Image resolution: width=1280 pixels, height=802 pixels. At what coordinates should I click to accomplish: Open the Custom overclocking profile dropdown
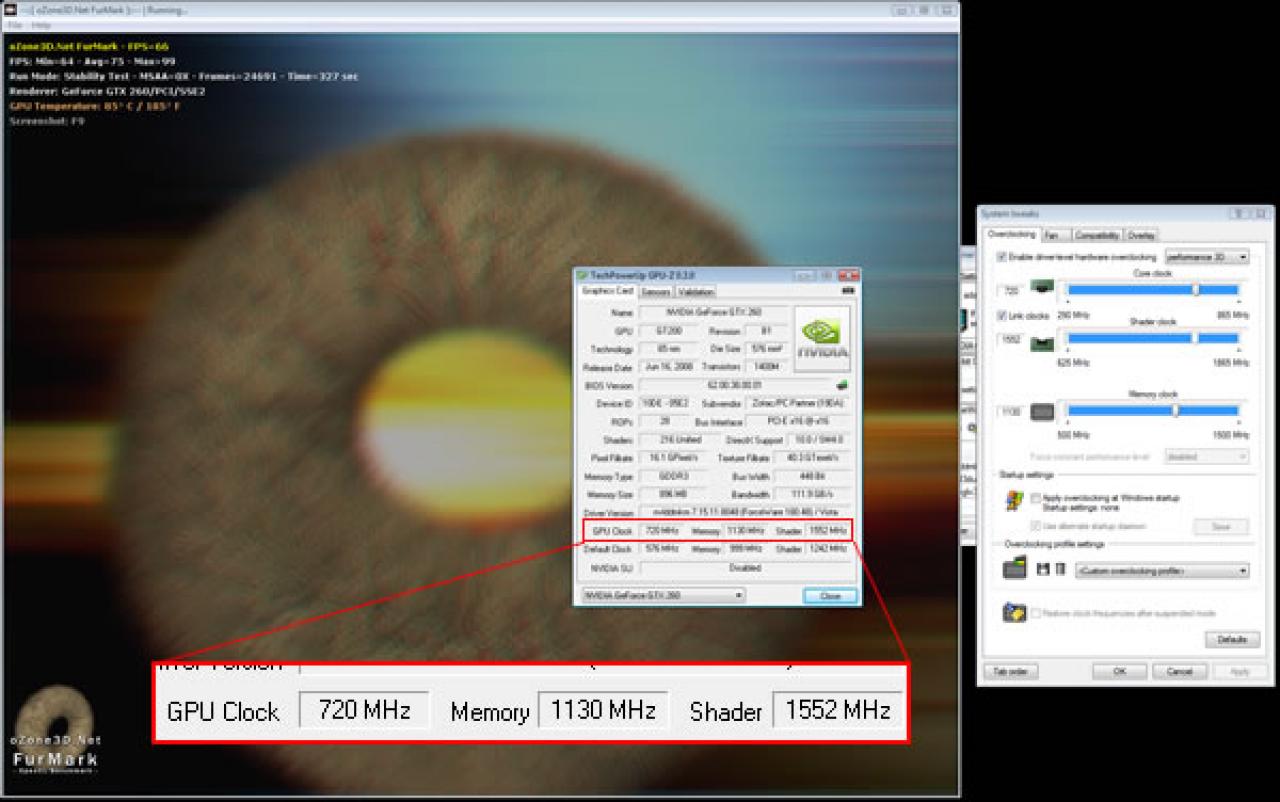click(x=1162, y=571)
